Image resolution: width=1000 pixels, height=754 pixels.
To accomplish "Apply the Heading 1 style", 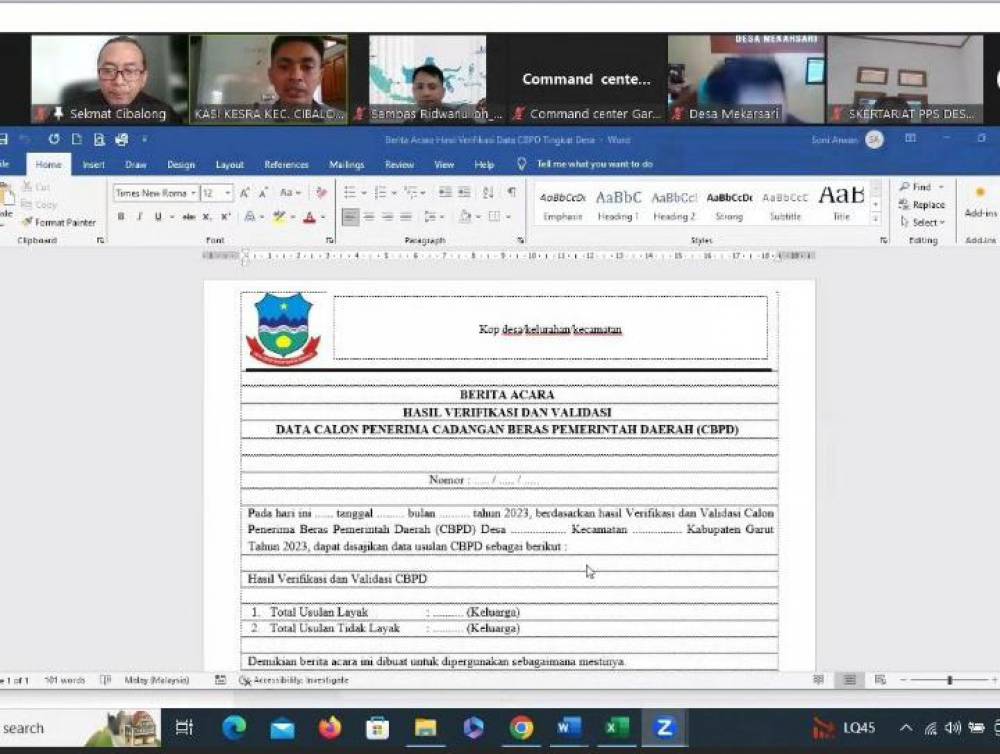I will point(618,205).
